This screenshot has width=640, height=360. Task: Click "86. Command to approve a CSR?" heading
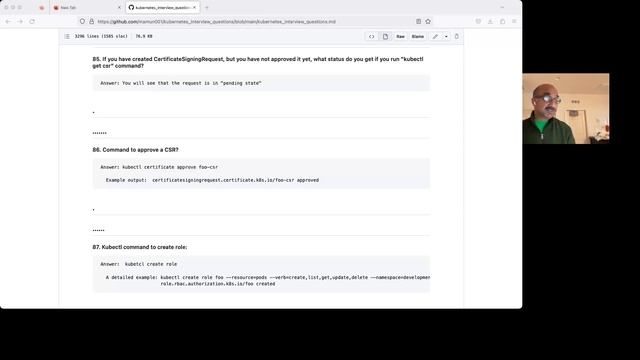[136, 150]
